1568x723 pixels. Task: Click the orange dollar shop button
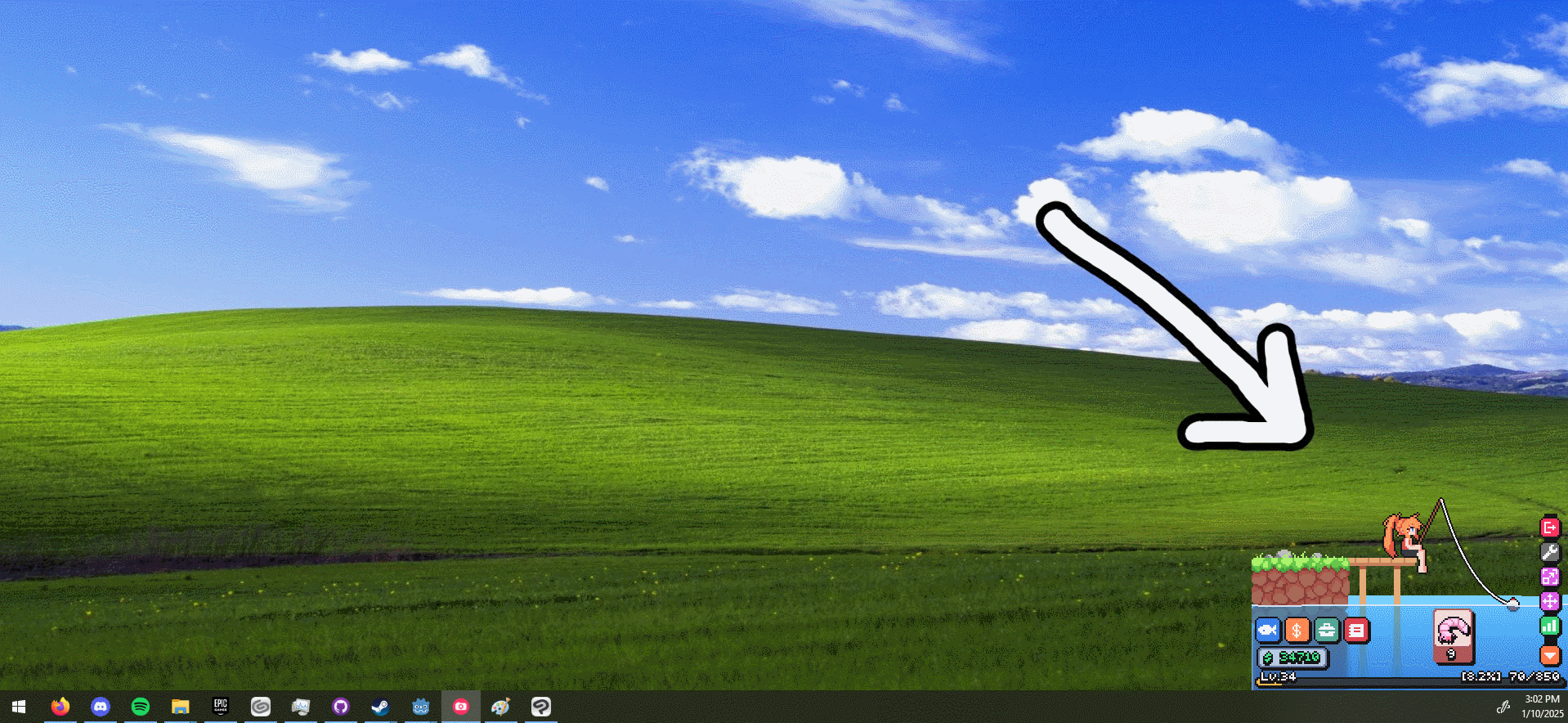pos(1297,630)
